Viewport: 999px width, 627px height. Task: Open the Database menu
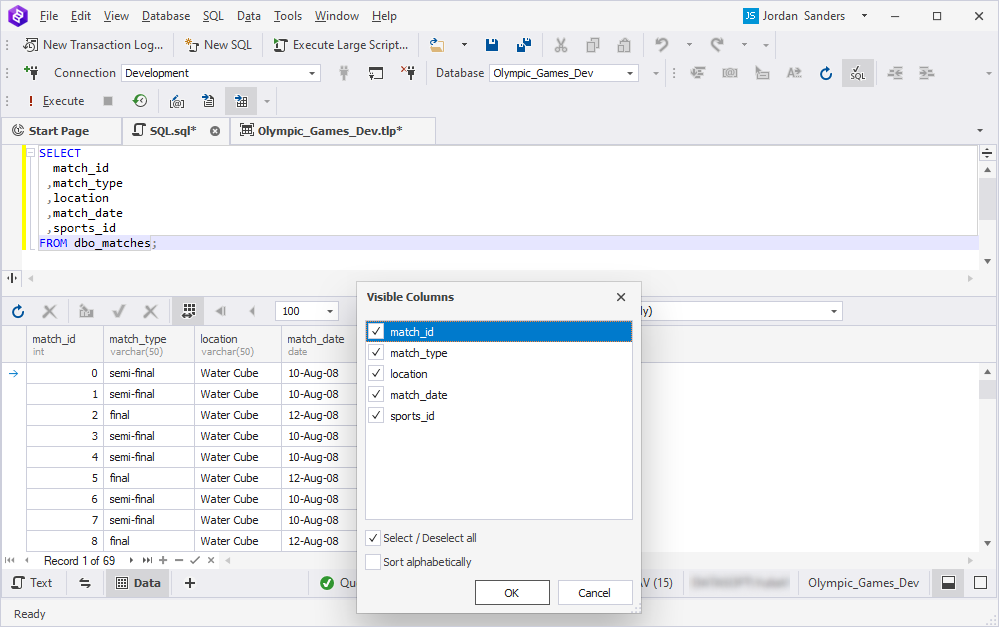[166, 16]
